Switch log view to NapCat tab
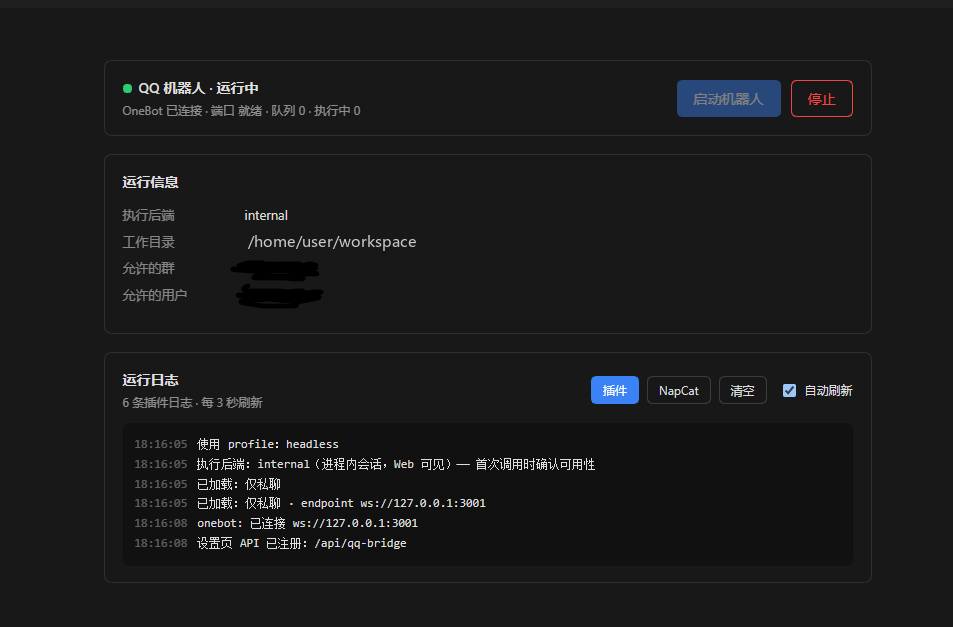 (678, 390)
